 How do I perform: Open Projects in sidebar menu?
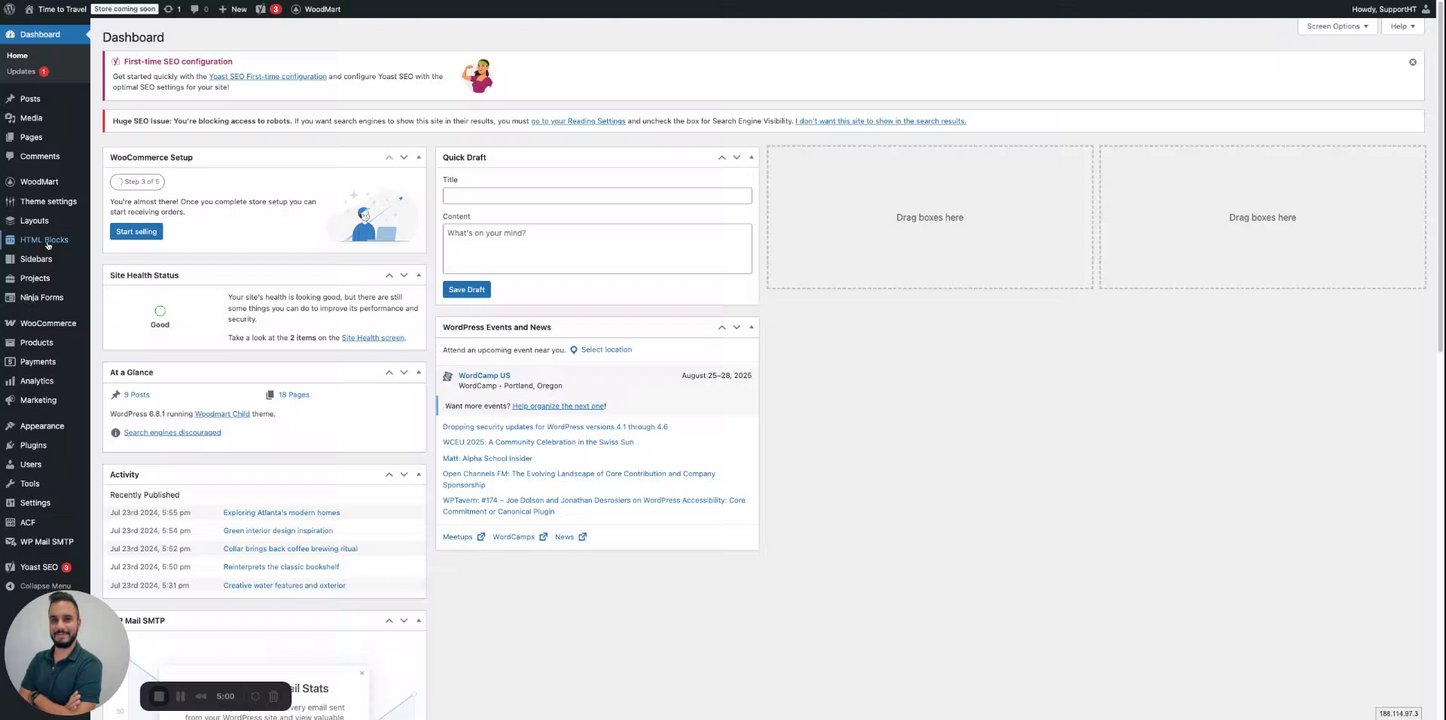tap(35, 278)
